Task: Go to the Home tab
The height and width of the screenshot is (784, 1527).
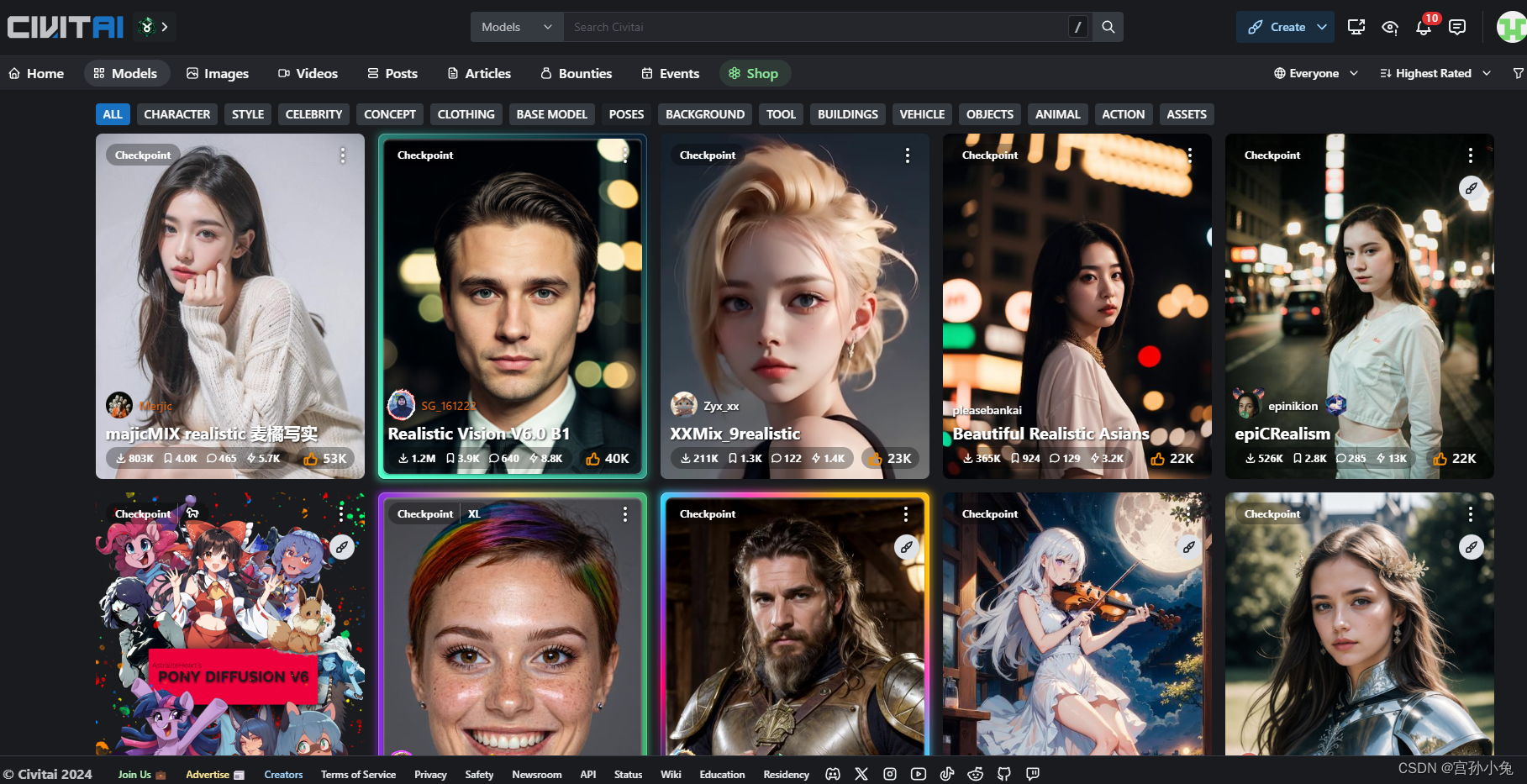Action: [x=36, y=73]
